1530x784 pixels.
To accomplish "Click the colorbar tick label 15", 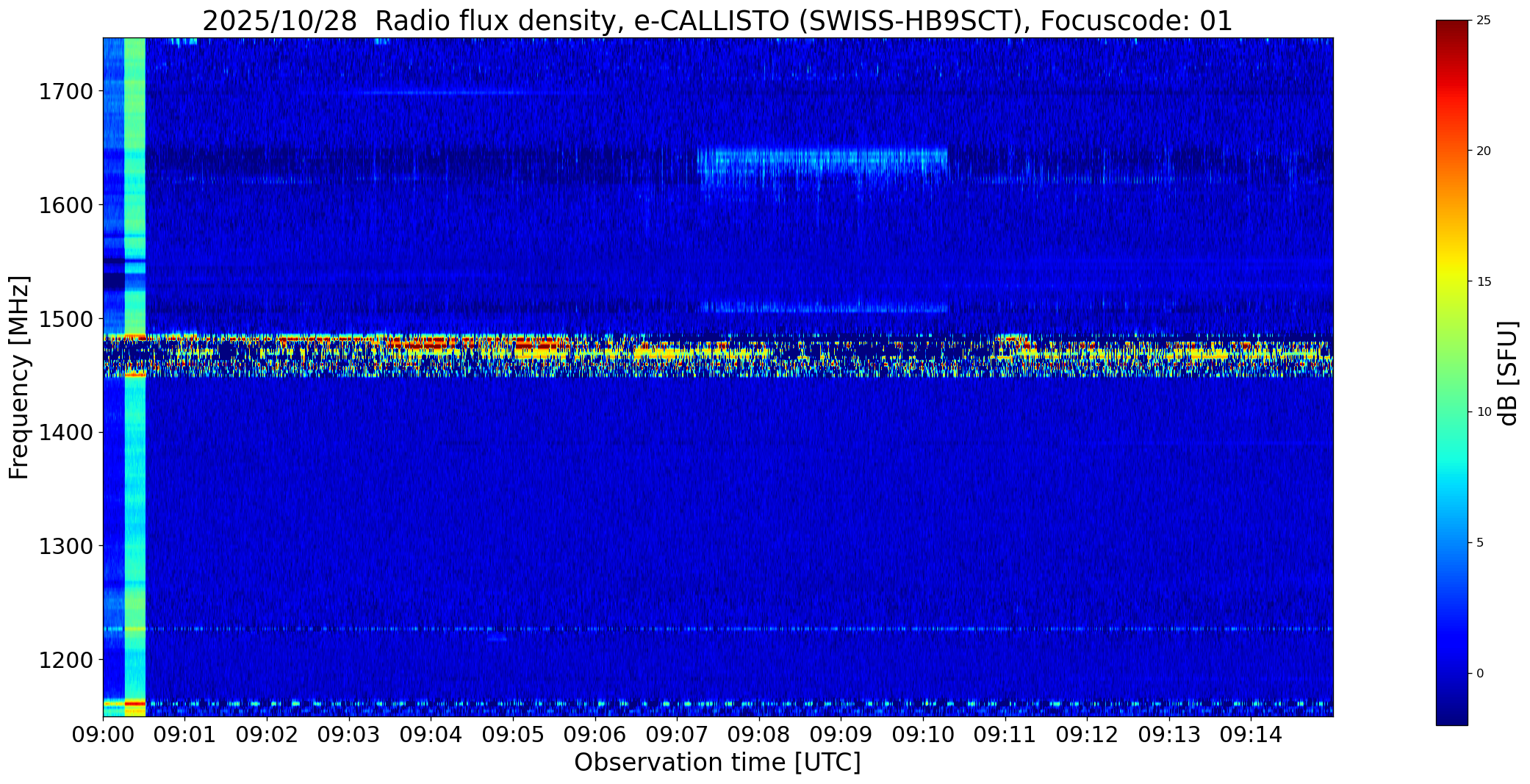I will (1484, 281).
